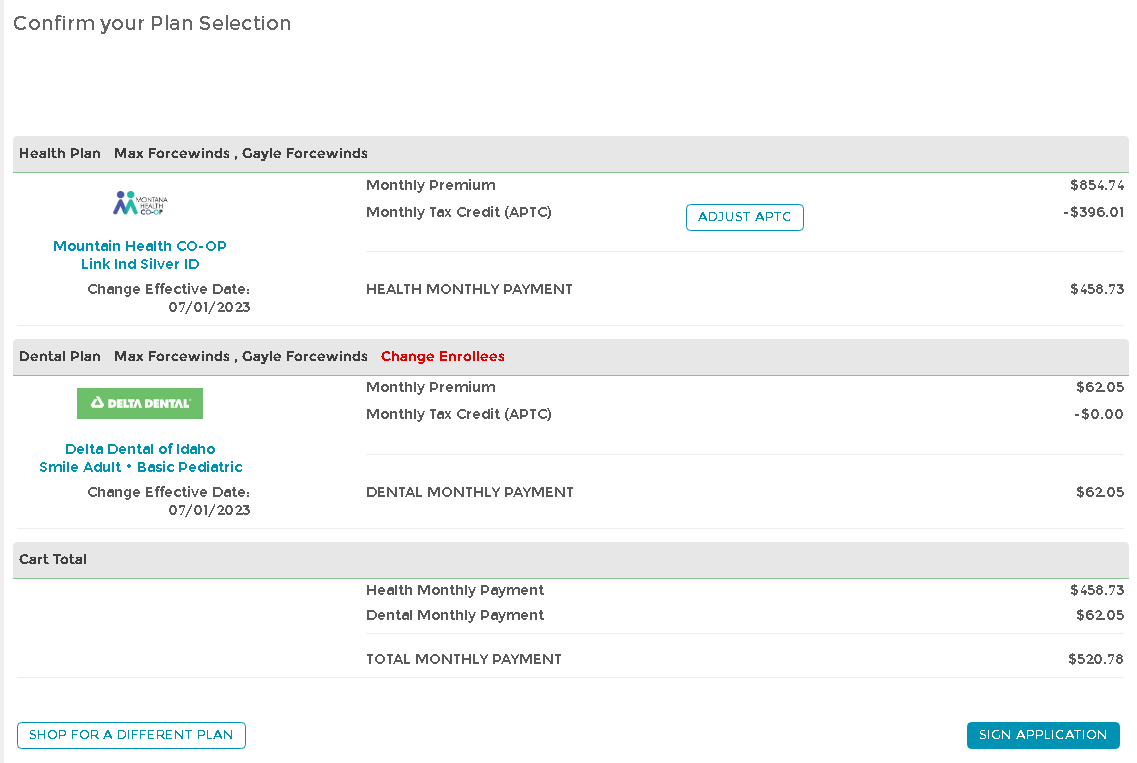1137x763 pixels.
Task: Click the Health Plan section header
Action: pyautogui.click(x=60, y=154)
